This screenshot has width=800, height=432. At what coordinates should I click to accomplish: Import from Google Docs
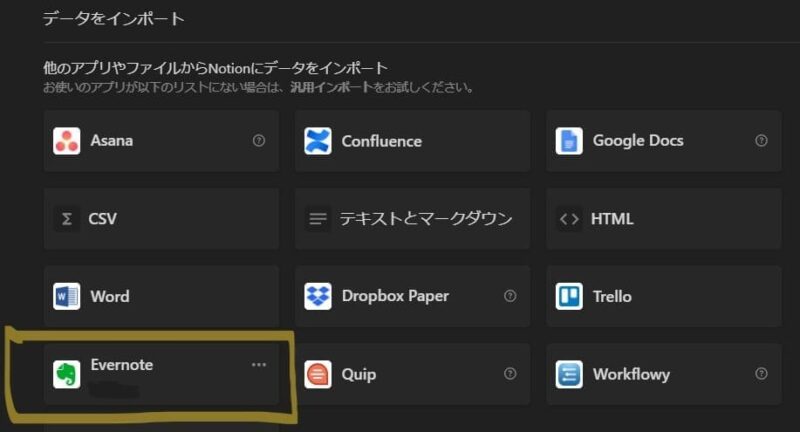click(x=664, y=141)
